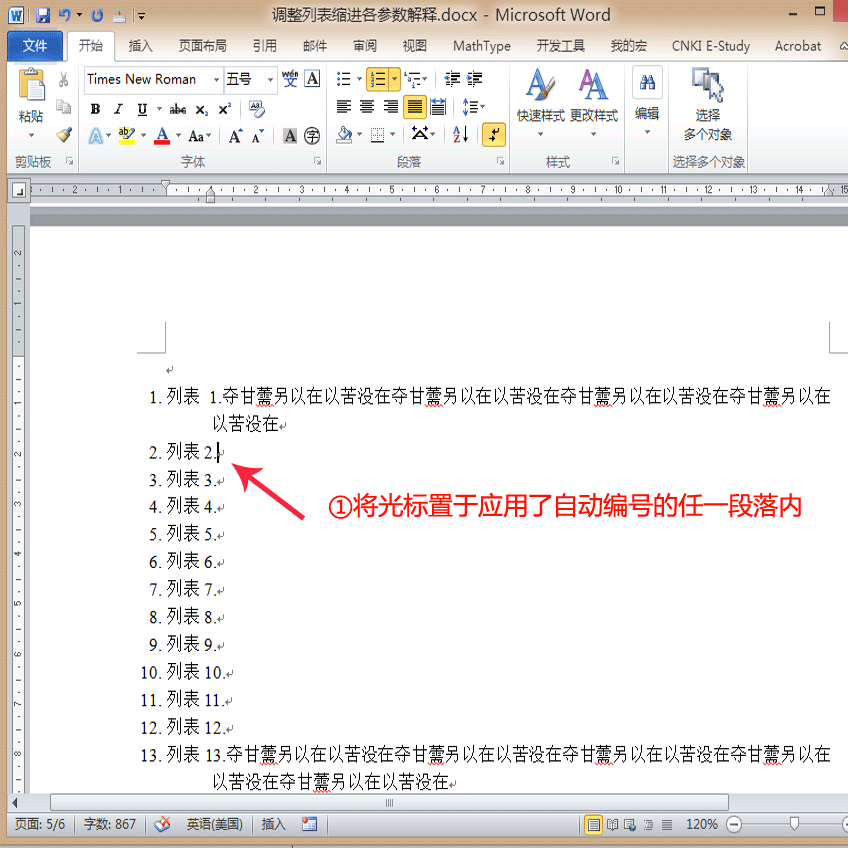Screen dimensions: 848x848
Task: Toggle numbered list button
Action: pyautogui.click(x=379, y=79)
